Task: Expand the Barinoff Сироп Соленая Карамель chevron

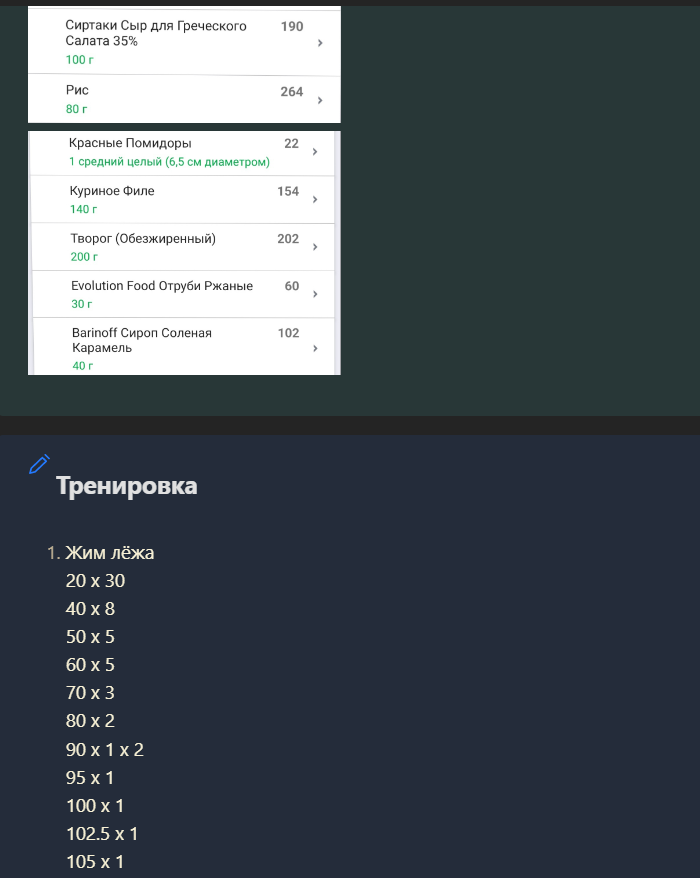Action: tap(315, 348)
